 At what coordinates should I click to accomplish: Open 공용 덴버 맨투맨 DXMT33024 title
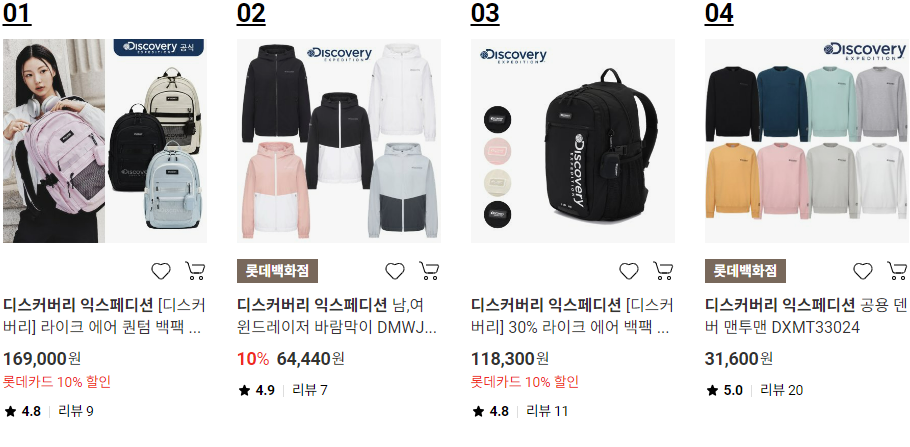click(806, 316)
